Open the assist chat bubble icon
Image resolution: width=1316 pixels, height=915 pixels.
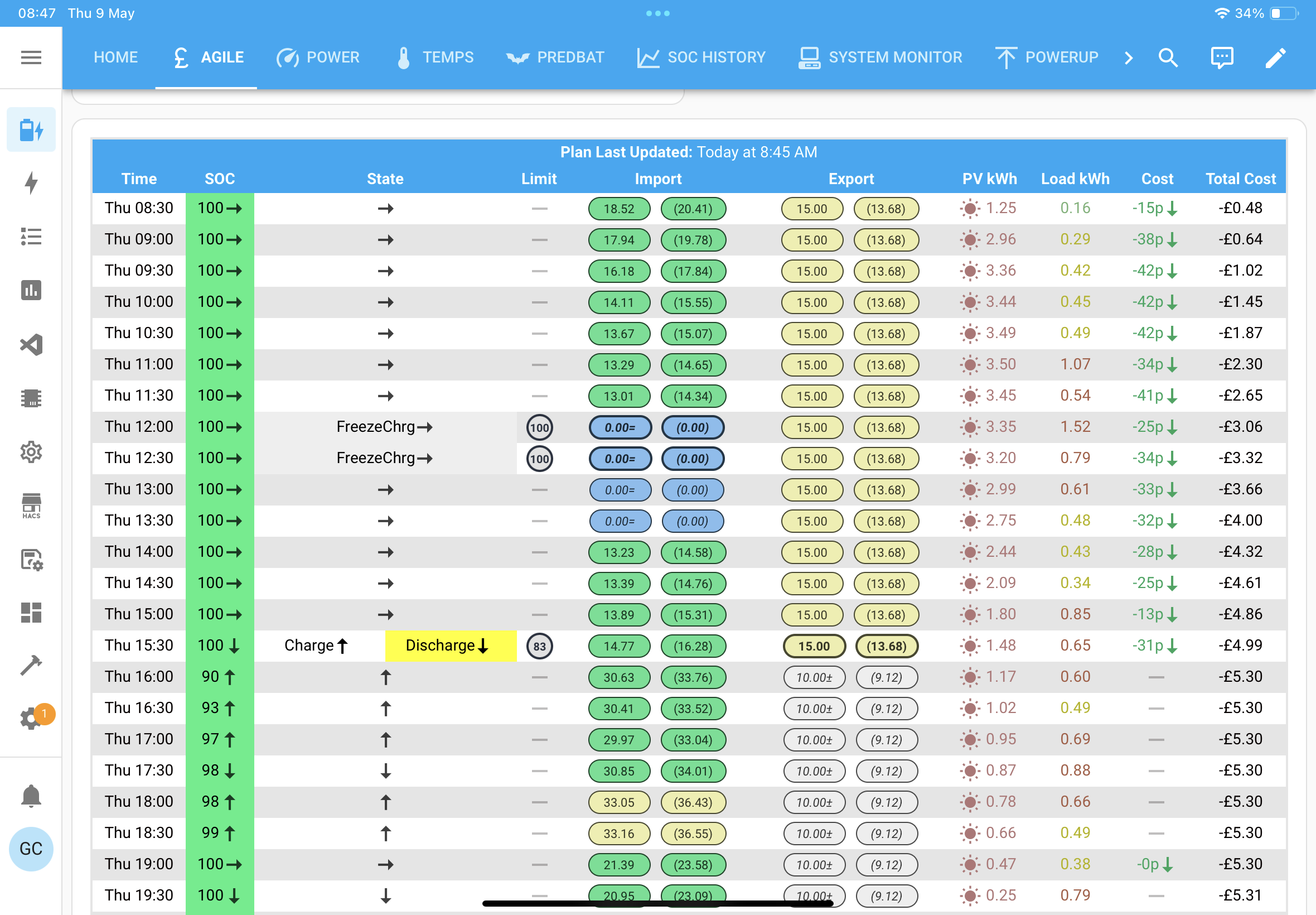pyautogui.click(x=1221, y=57)
